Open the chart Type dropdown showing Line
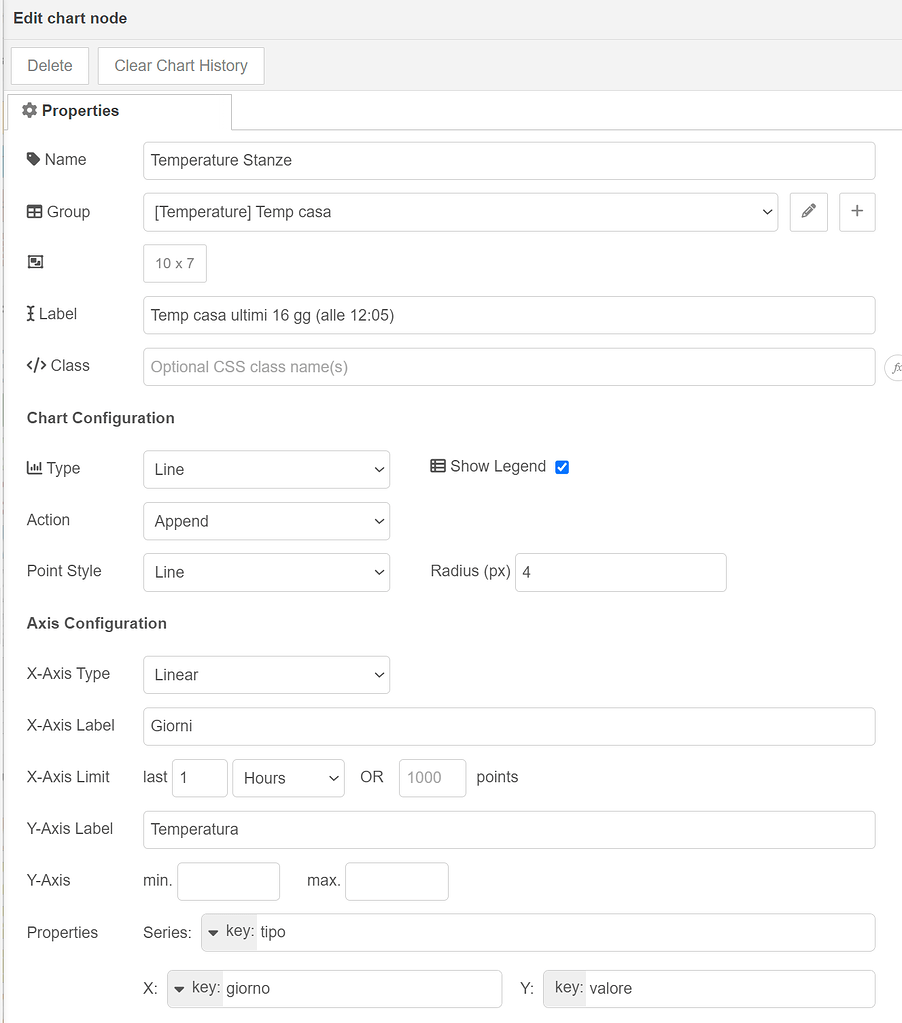Screen dimensions: 902x1023 tap(265, 469)
